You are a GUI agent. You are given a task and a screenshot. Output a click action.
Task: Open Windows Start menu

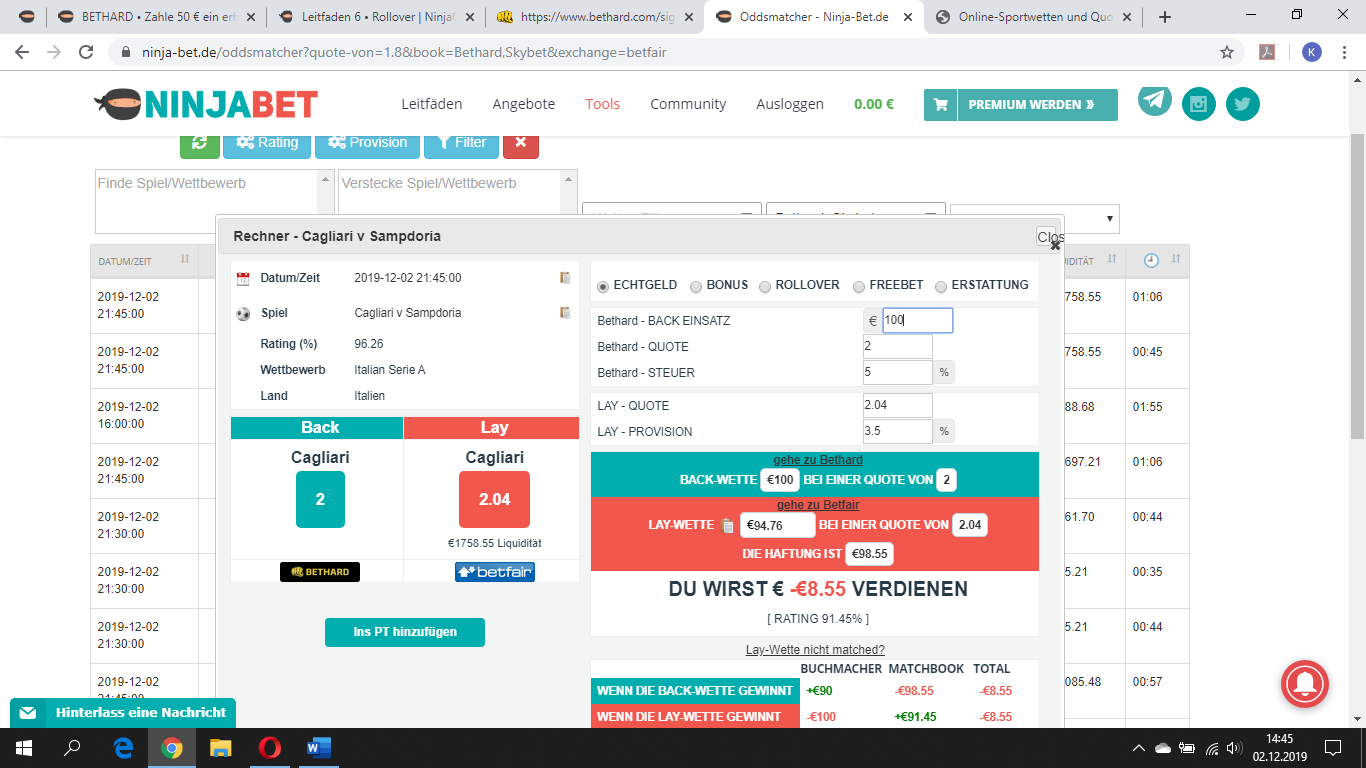(23, 748)
